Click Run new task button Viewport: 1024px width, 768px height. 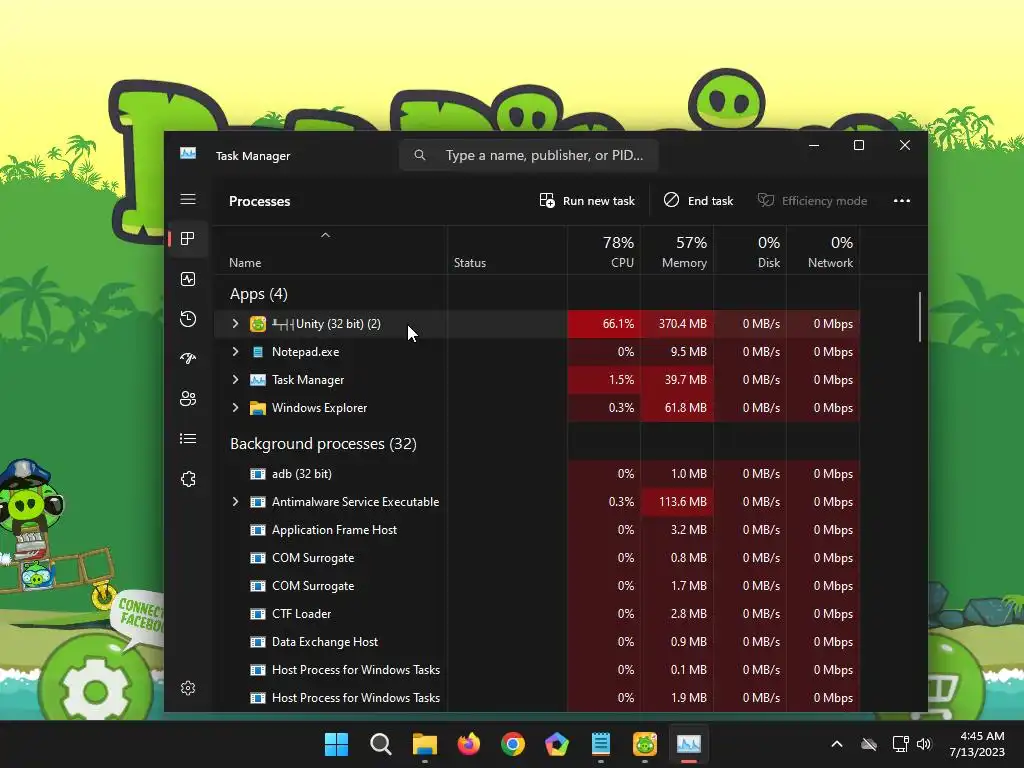coord(587,200)
